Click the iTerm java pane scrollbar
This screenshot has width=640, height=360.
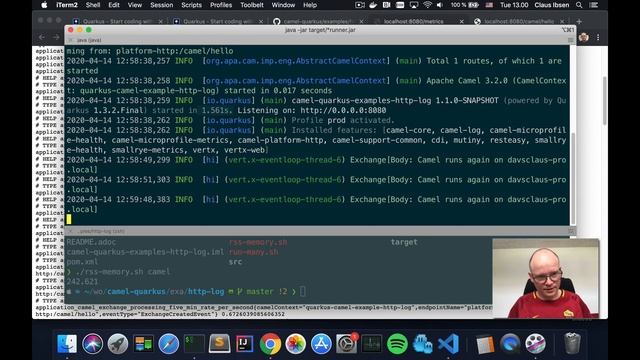(x=573, y=178)
